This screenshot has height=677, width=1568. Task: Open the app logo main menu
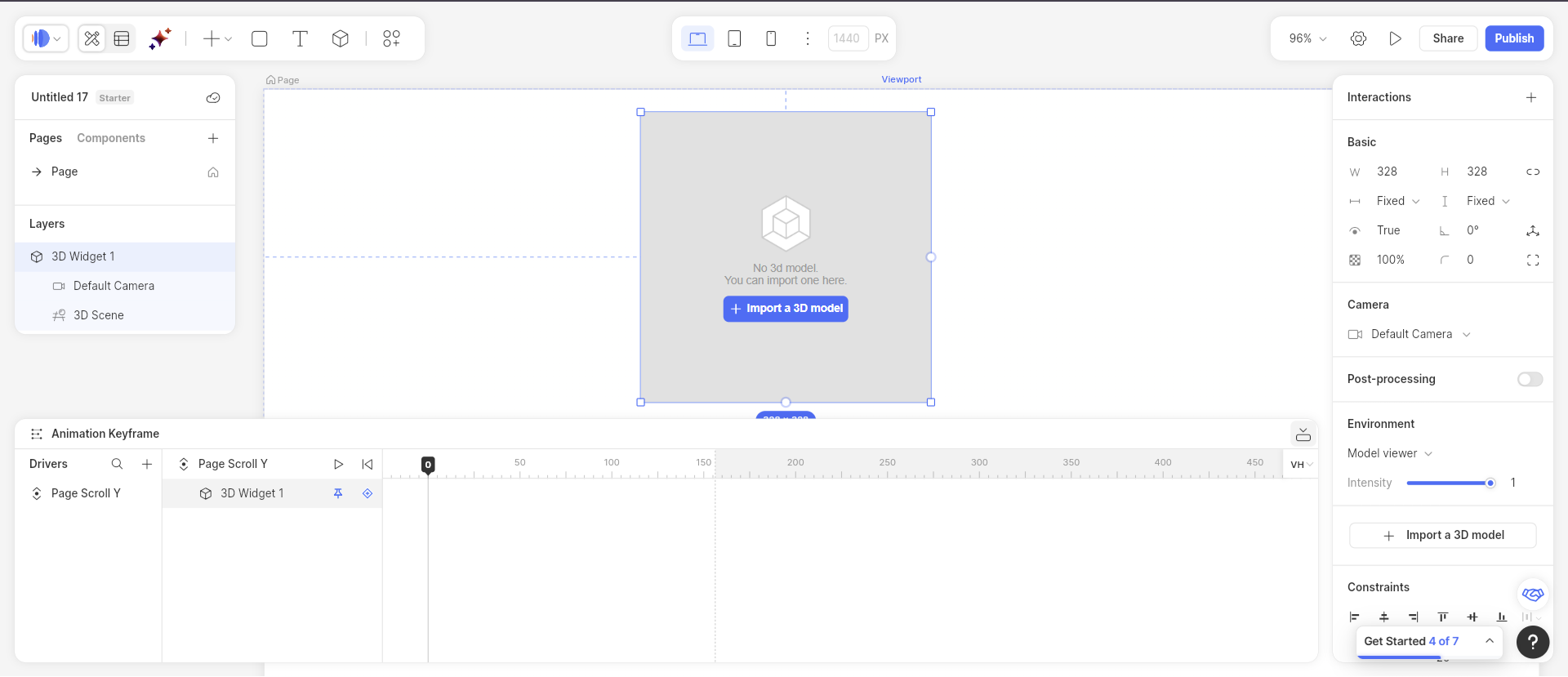46,38
